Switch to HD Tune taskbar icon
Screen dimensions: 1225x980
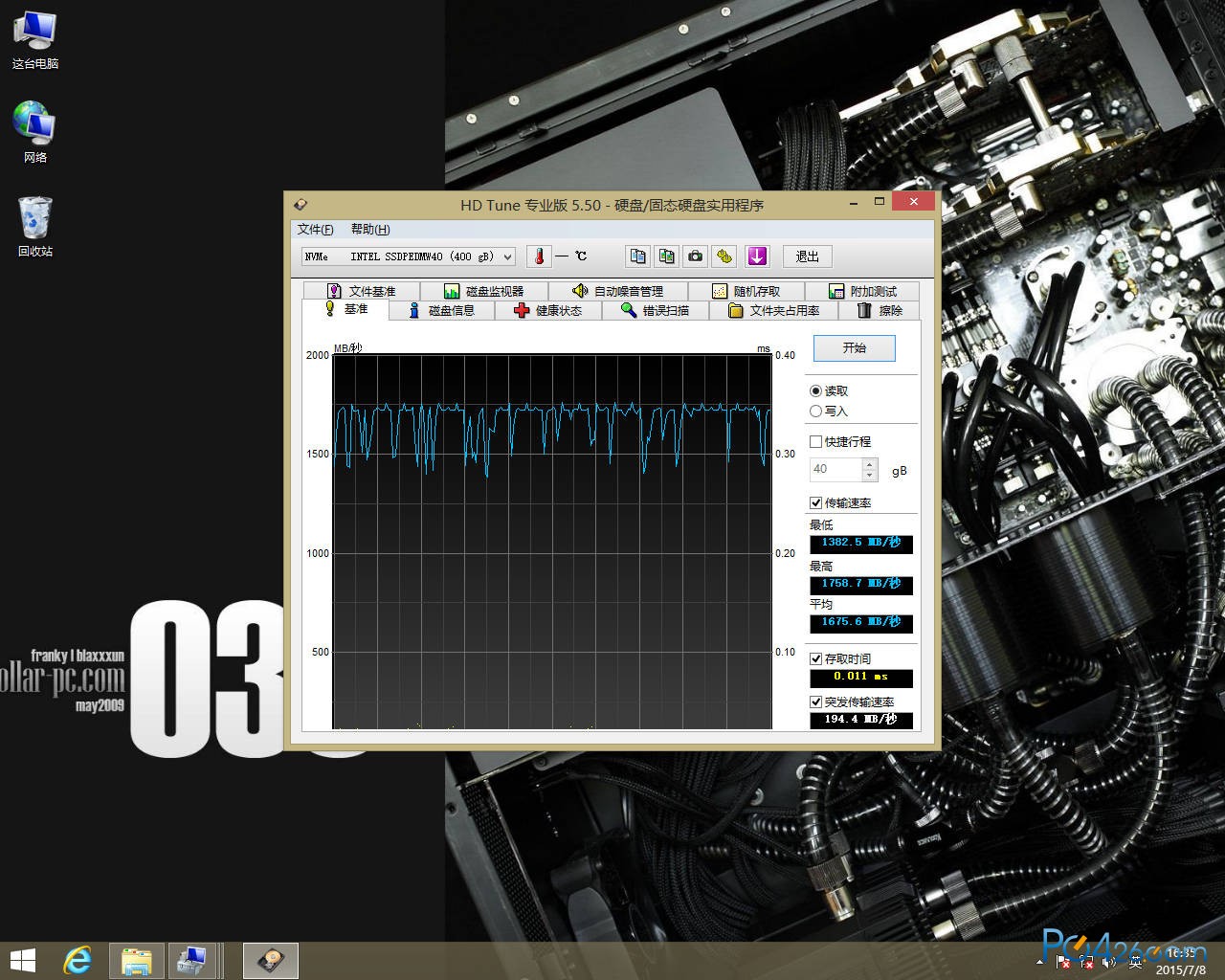271,961
